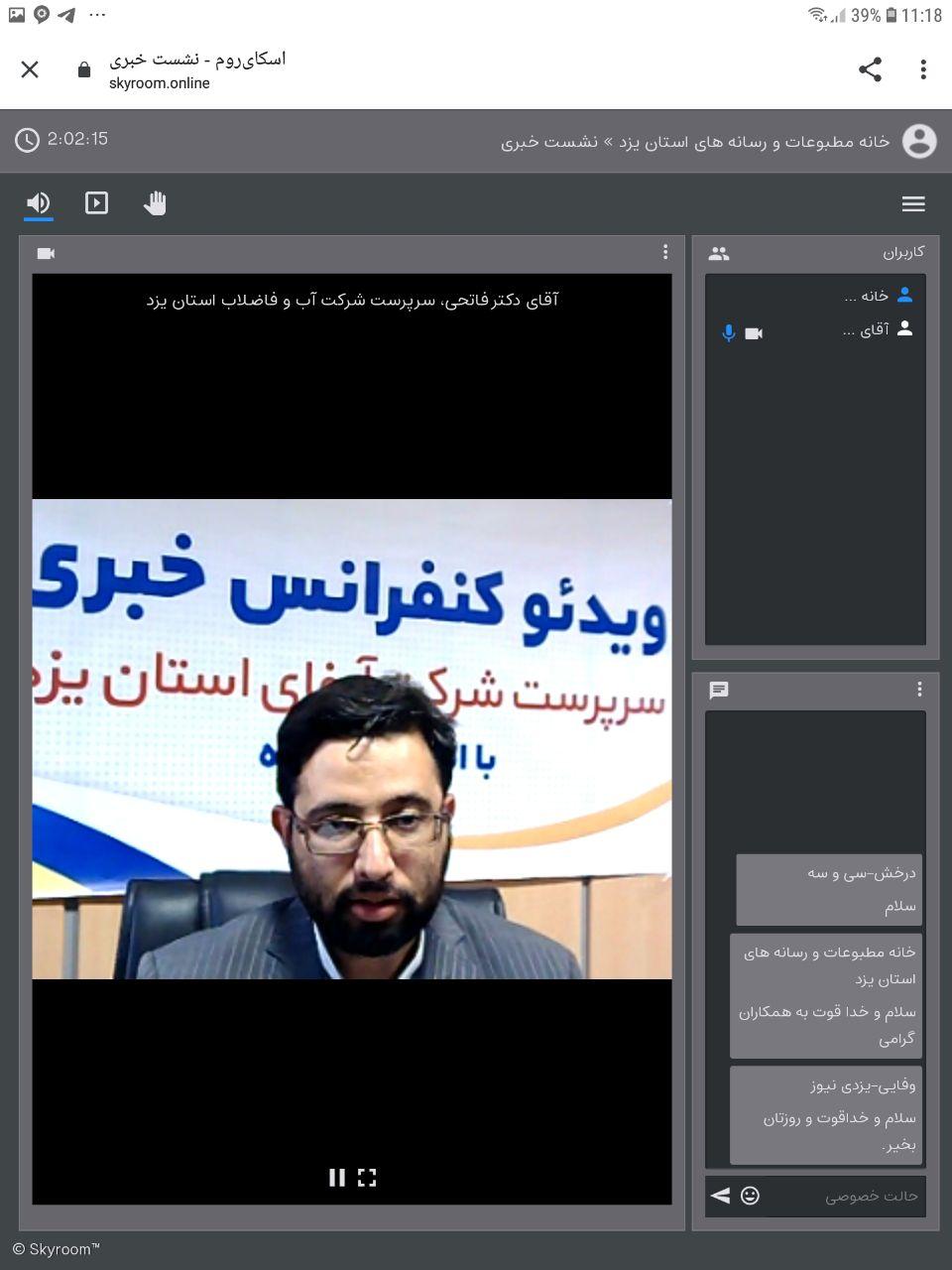Click the chat panel message icon
952x1270 pixels.
[719, 690]
